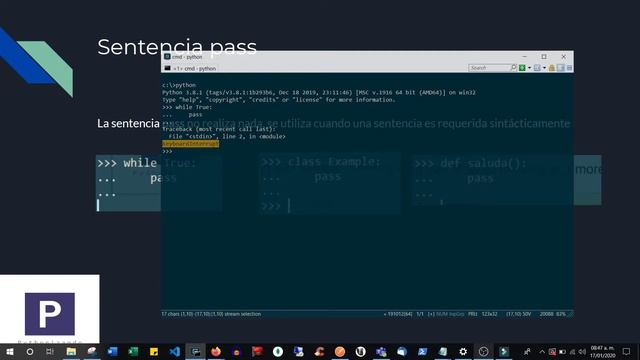Open the red flag app on the taskbar
Screen dimensions: 640x360
pos(257,351)
